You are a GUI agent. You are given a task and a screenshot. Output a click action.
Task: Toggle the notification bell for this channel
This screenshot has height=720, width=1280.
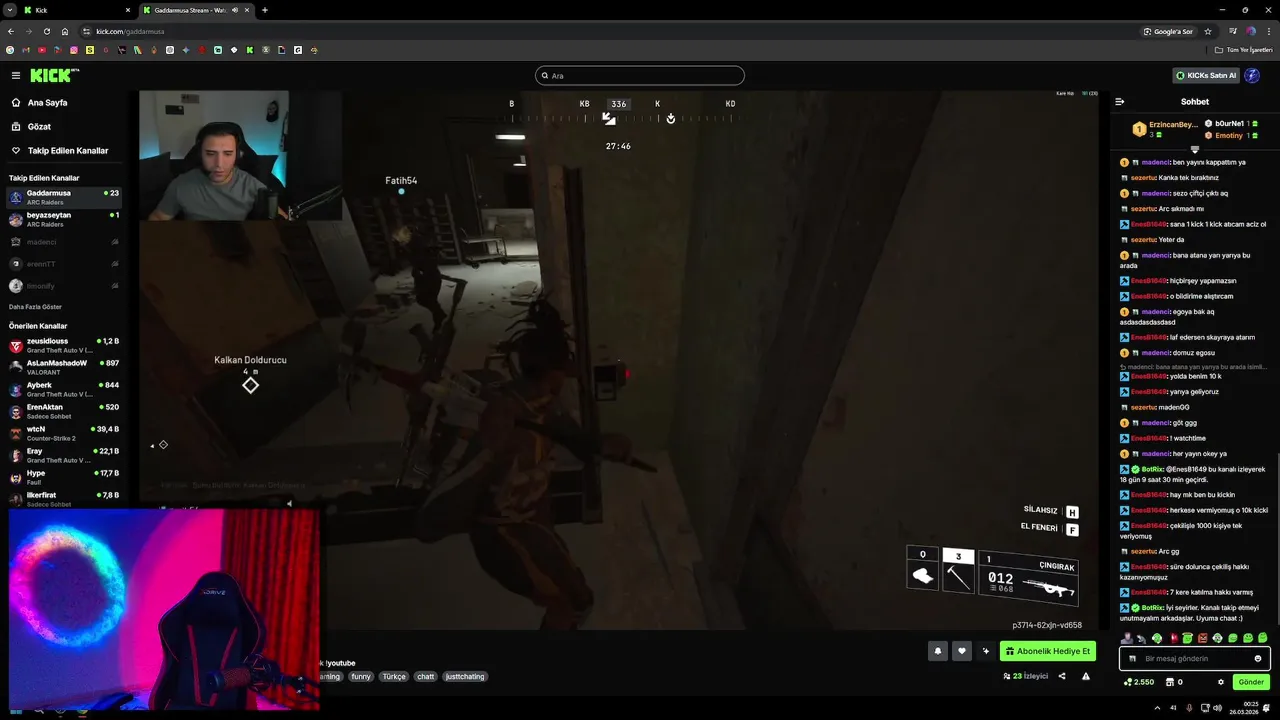[938, 651]
